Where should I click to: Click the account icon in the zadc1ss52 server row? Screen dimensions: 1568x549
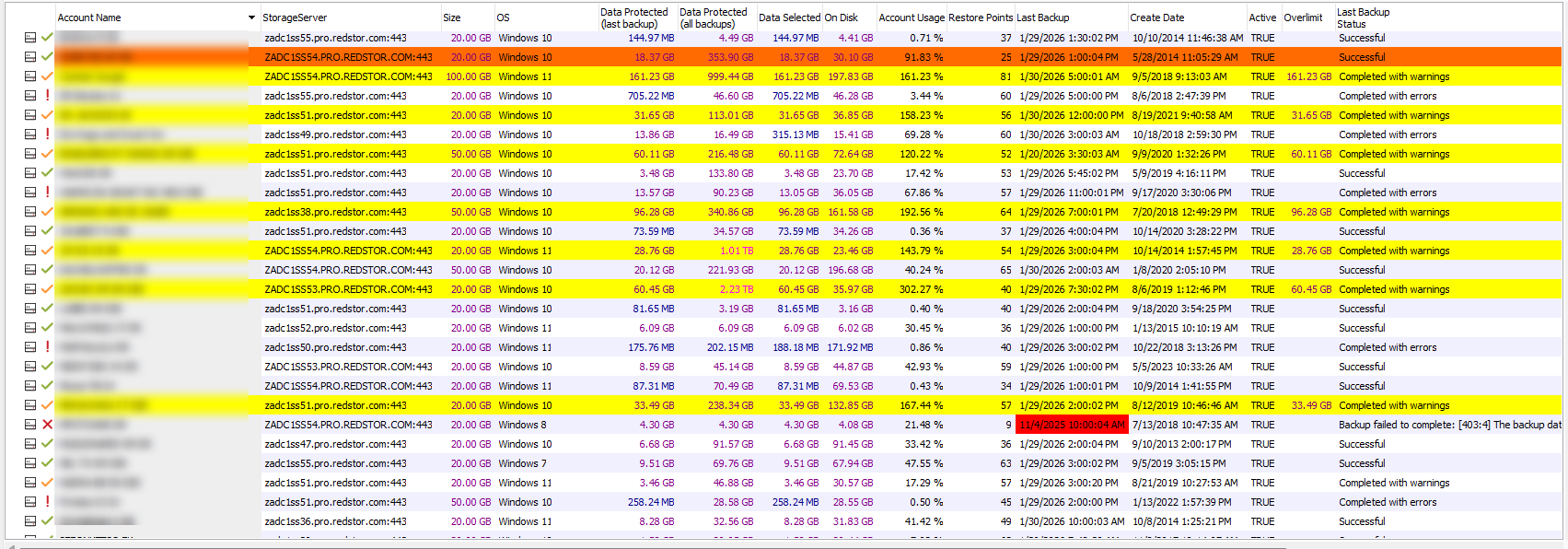[x=30, y=328]
